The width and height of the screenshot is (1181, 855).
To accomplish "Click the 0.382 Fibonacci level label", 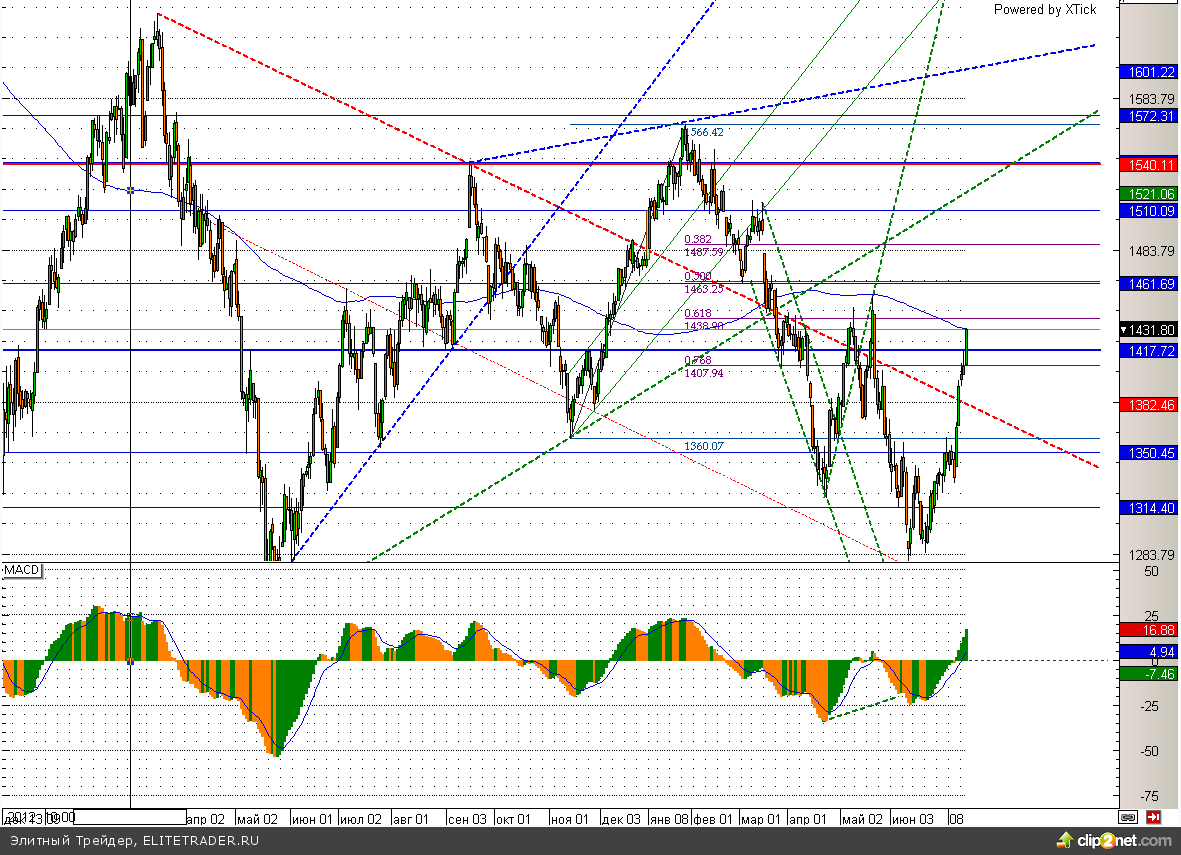I will (697, 240).
